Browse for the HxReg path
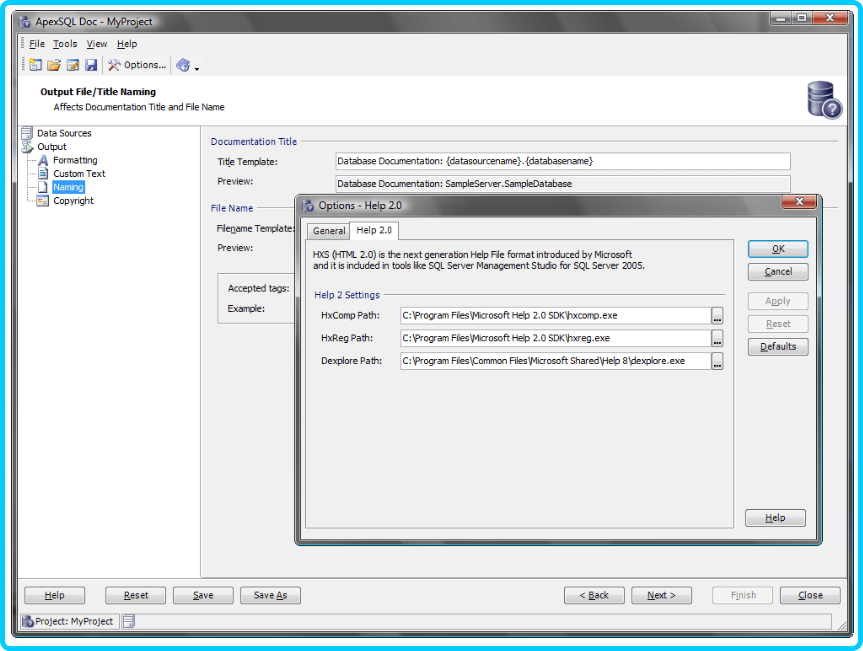Screen dimensions: 863x651 [x=717, y=338]
